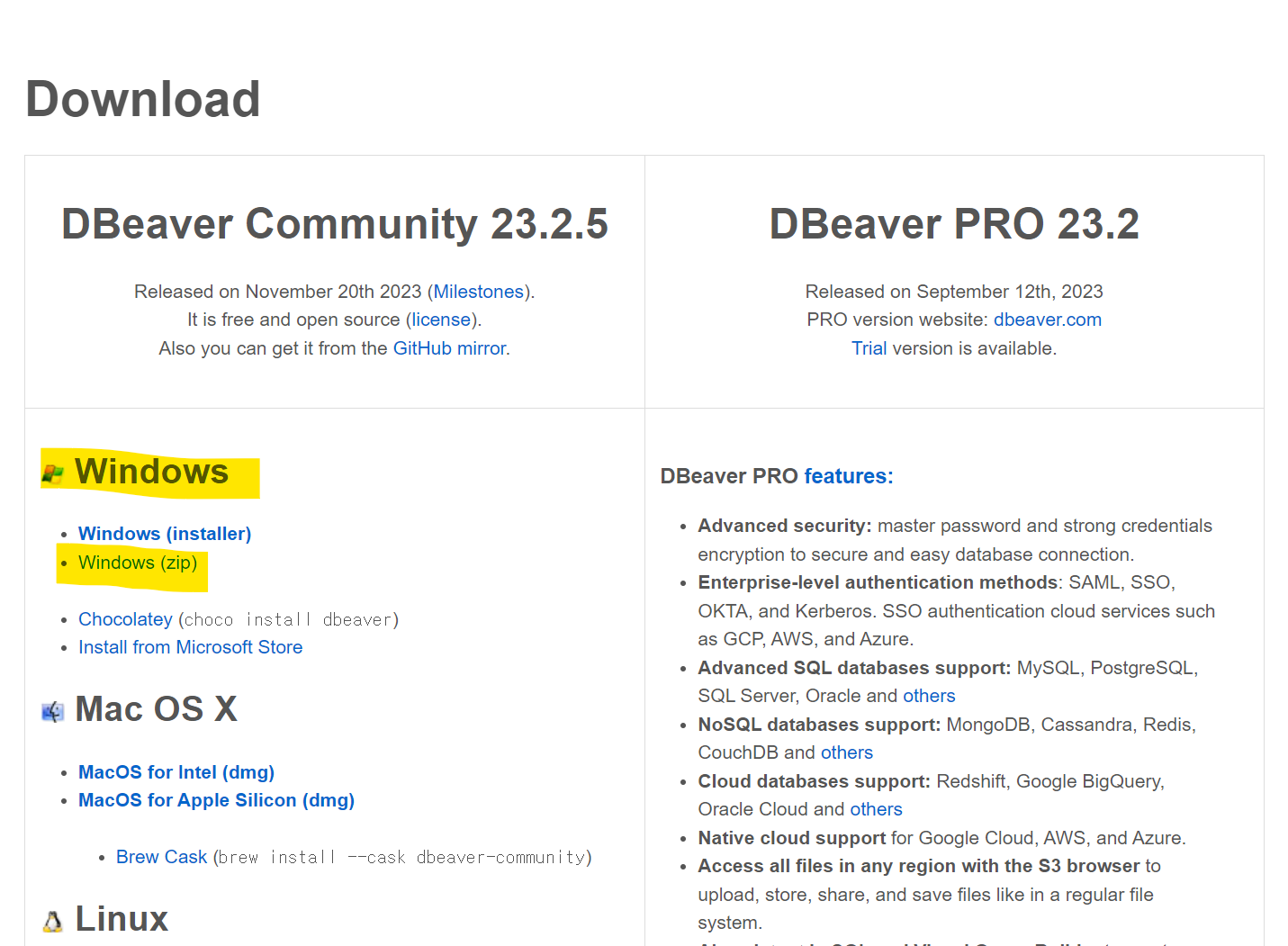
Task: Click others link after CouchDB
Action: 847,752
